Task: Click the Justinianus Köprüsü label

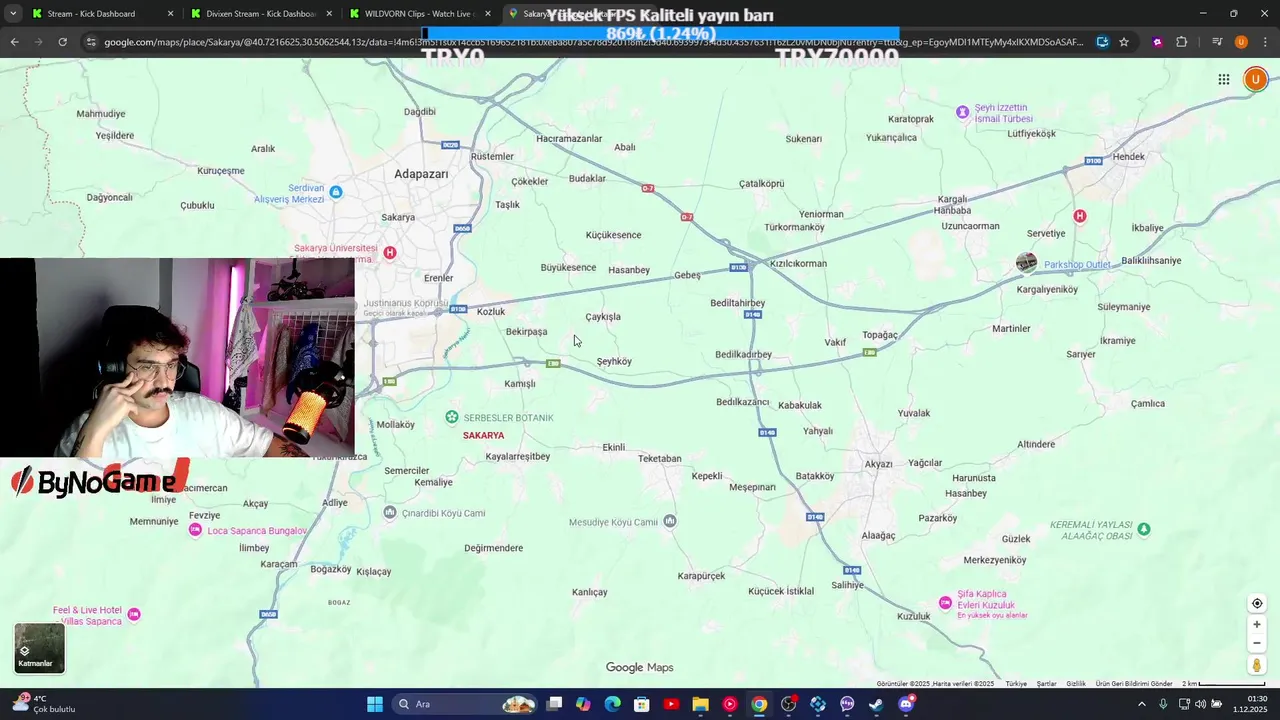Action: pos(406,303)
